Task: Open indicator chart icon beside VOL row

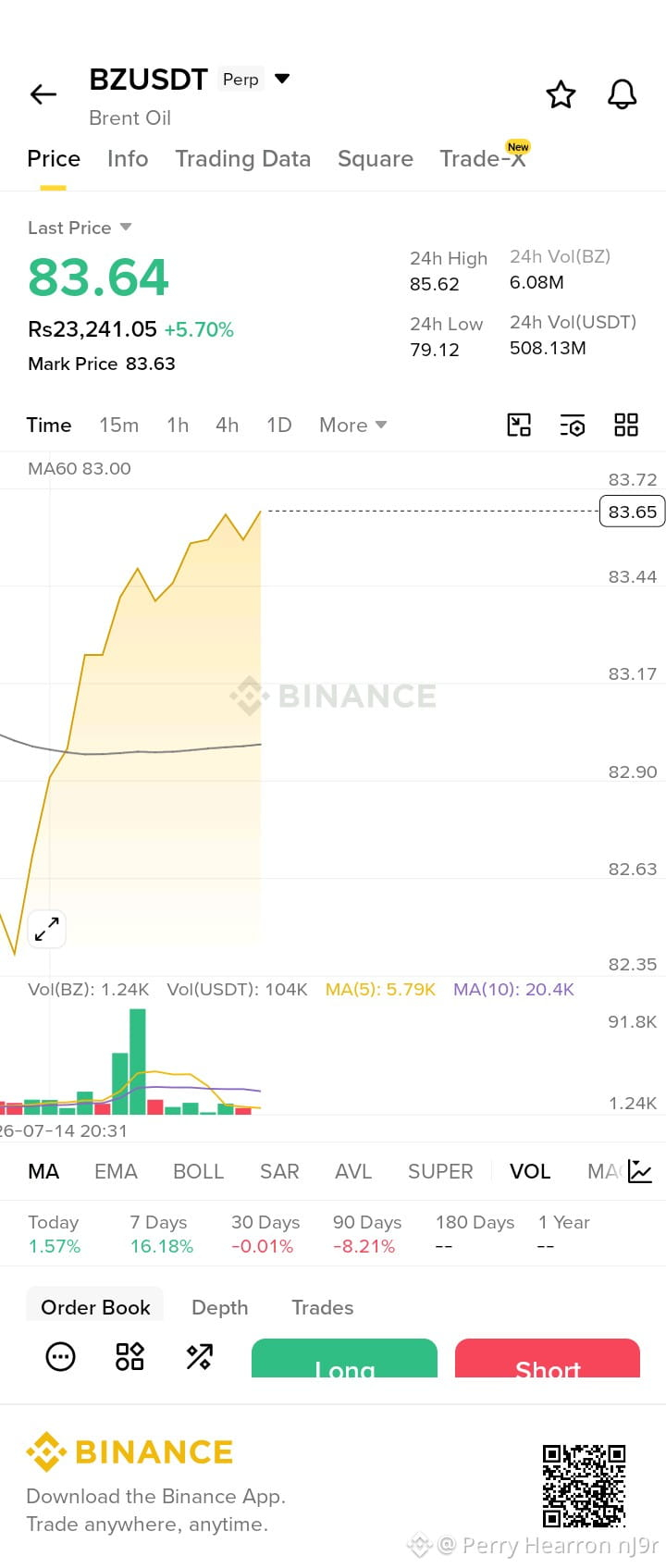Action: click(x=640, y=1171)
